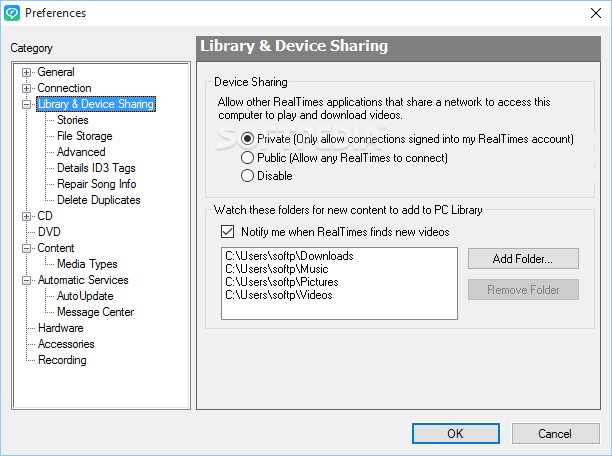Select the Downloads folder in watch list
Viewport: 612px width, 456px height.
coord(289,256)
